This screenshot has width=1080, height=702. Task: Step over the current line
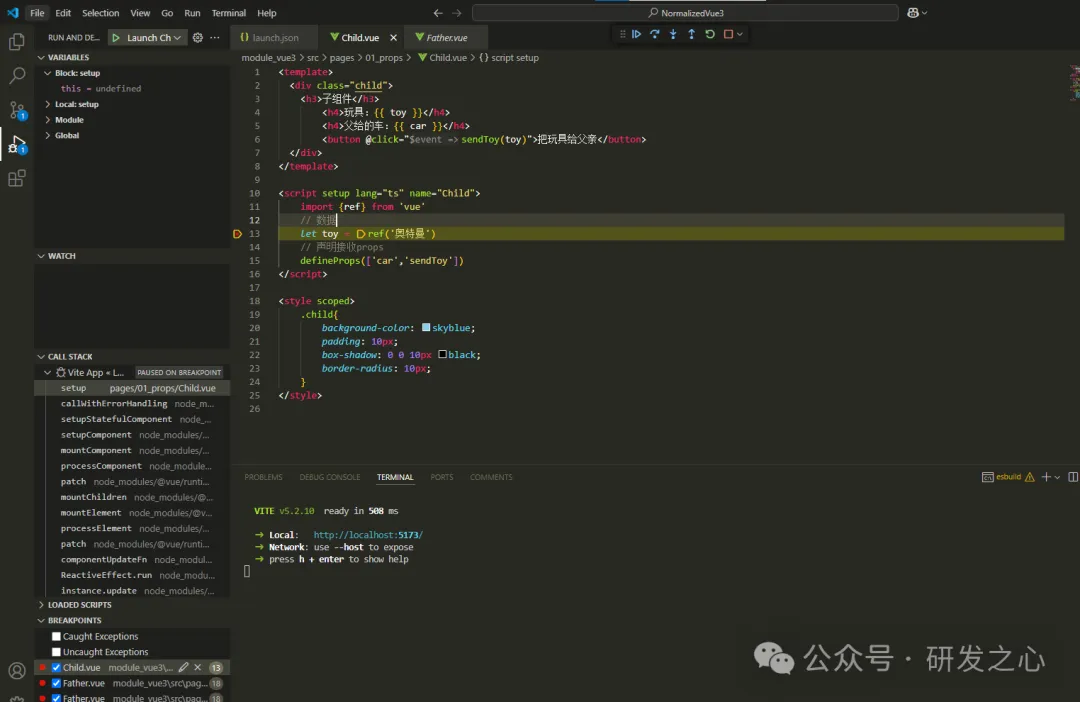click(655, 34)
